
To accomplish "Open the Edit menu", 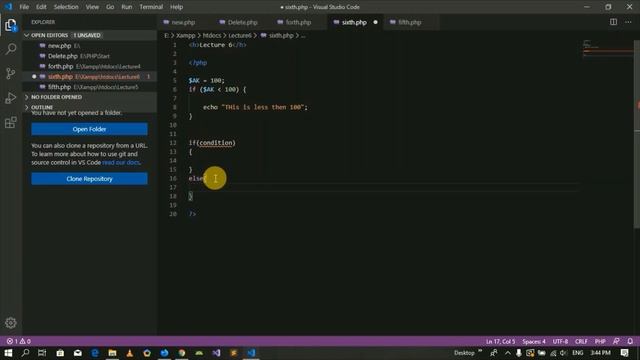I will 41,7.
